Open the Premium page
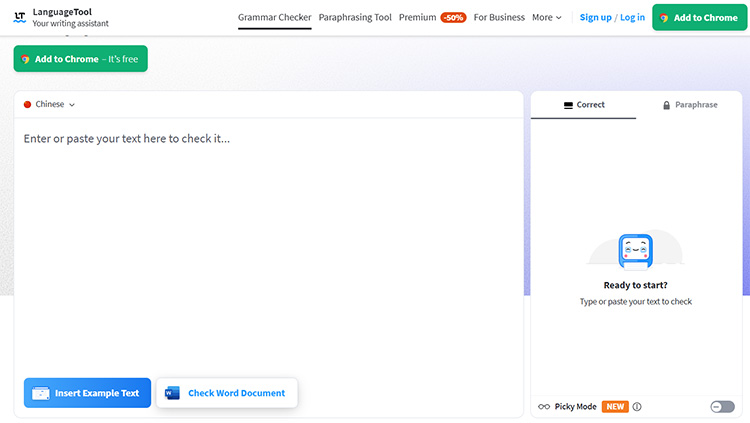The width and height of the screenshot is (750, 423). tap(418, 18)
